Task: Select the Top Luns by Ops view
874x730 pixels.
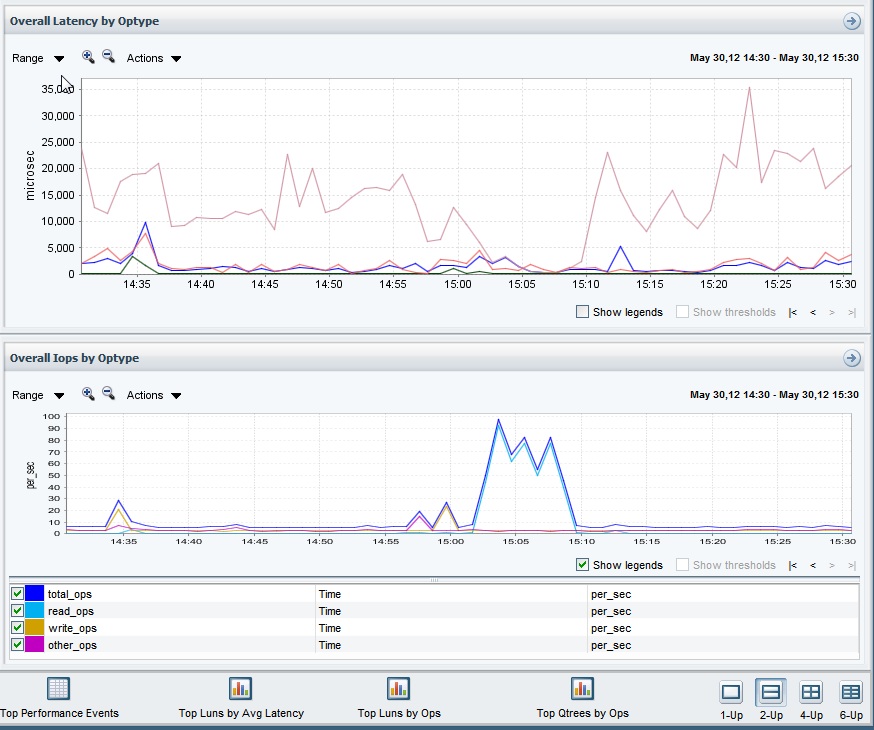Action: pos(399,698)
